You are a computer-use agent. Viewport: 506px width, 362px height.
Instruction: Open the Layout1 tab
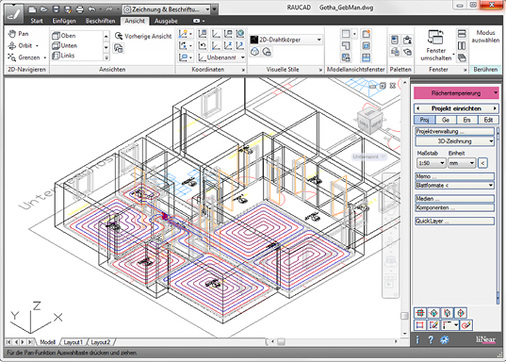(x=73, y=342)
